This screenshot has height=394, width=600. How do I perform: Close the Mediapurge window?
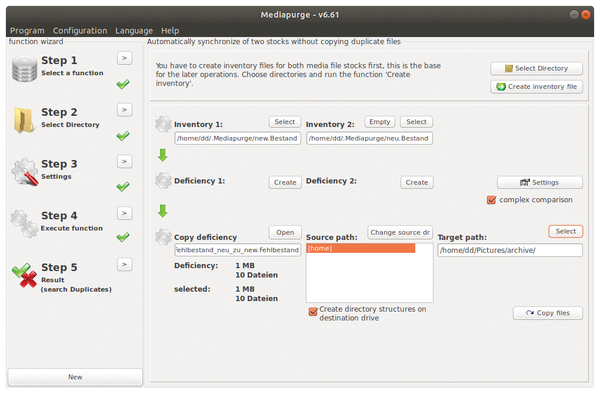coord(585,15)
